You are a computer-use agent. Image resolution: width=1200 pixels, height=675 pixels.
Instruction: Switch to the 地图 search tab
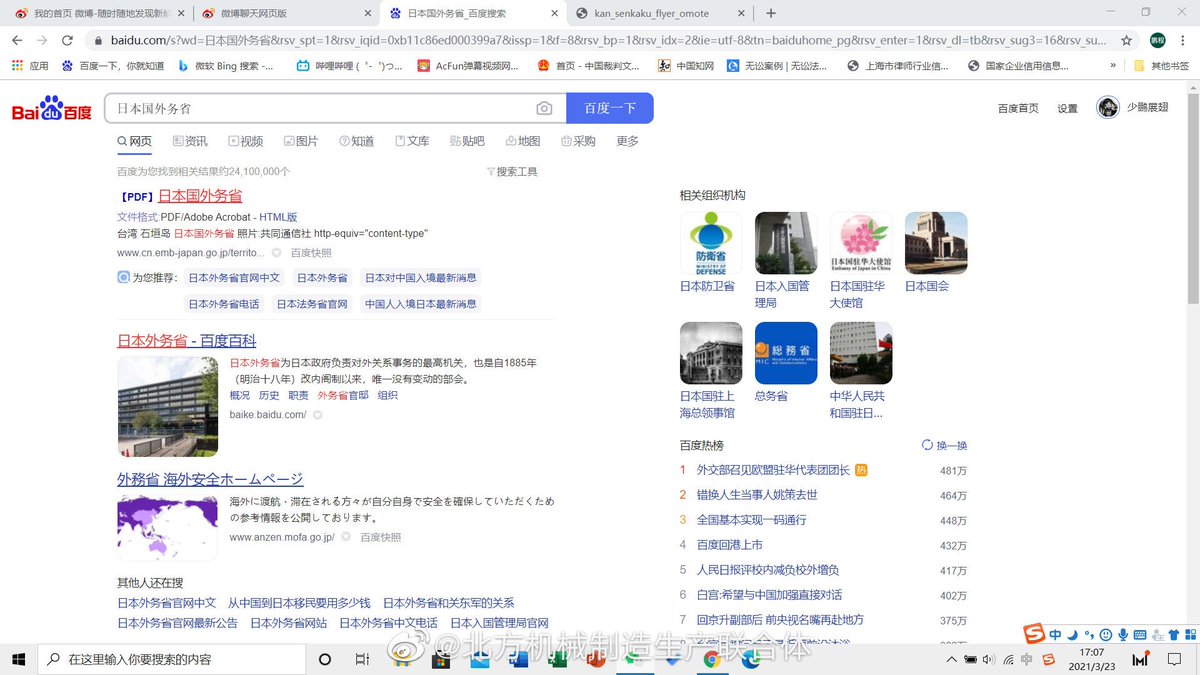523,141
